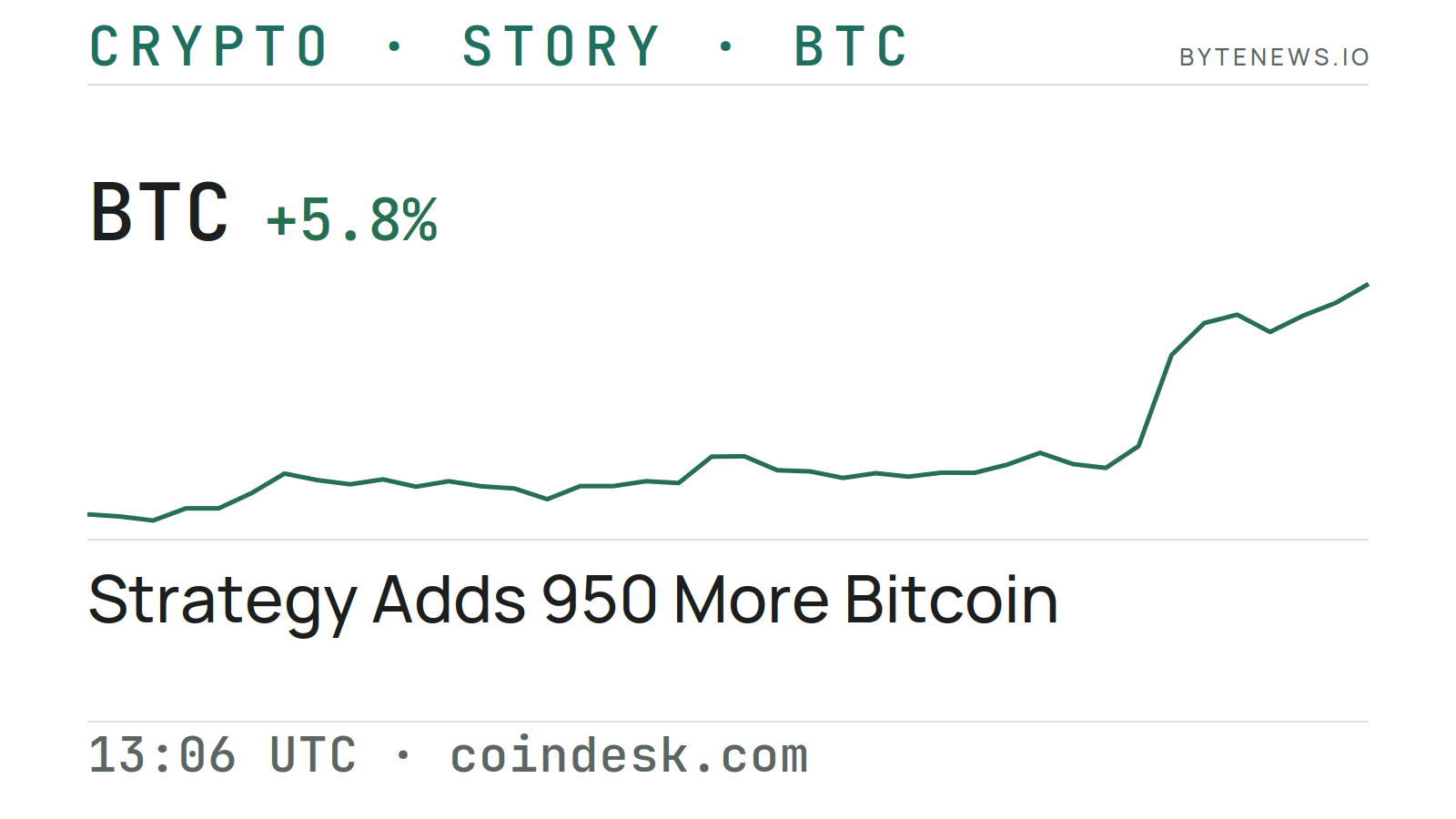Click the 13:06 UTC timestamp
This screenshot has height=819, width=1456.
coord(222,755)
